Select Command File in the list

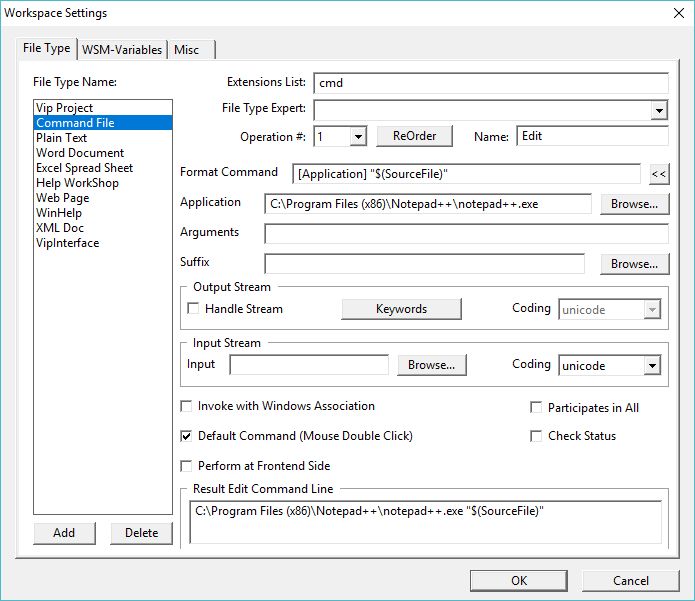point(103,123)
